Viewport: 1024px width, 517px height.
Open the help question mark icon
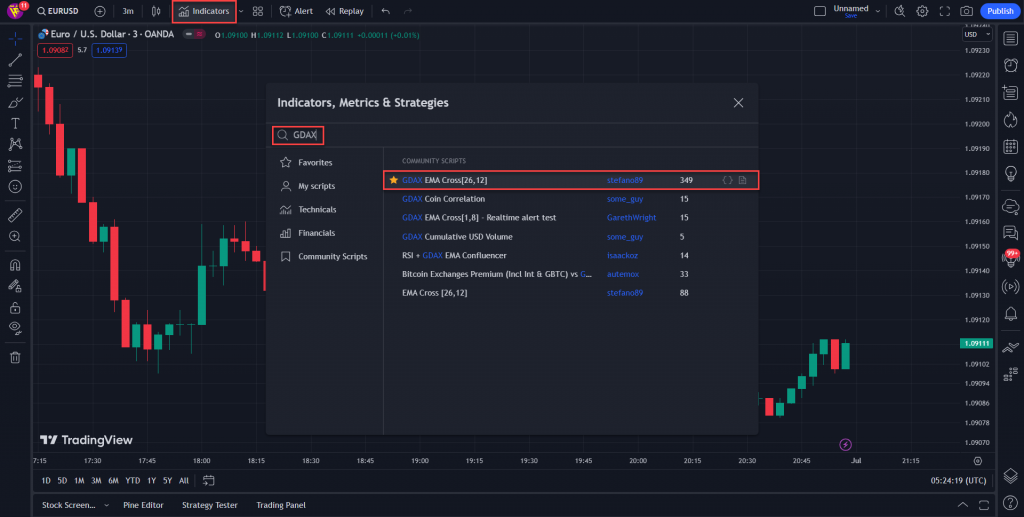pos(1010,503)
